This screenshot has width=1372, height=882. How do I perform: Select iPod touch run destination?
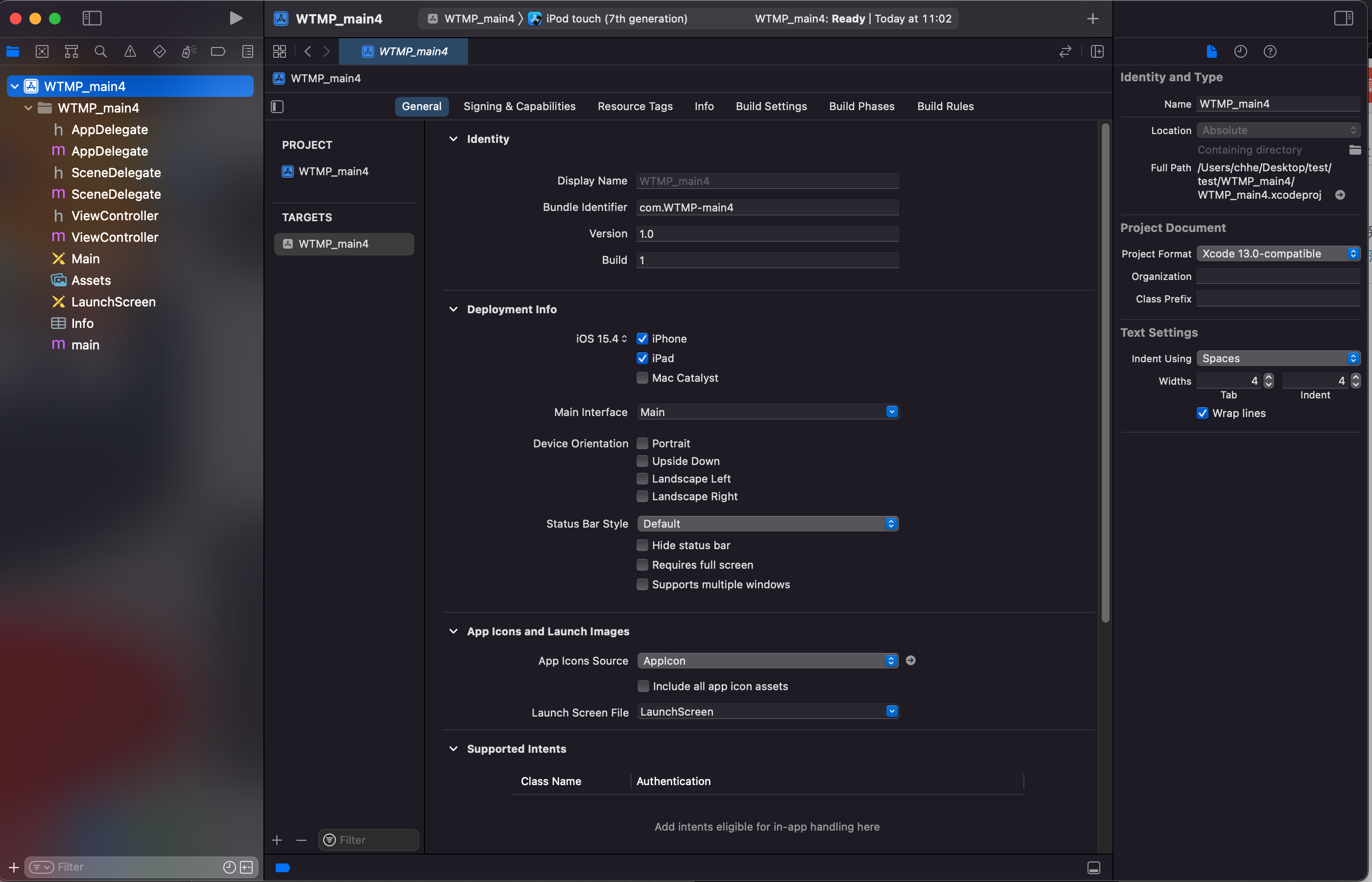[608, 18]
